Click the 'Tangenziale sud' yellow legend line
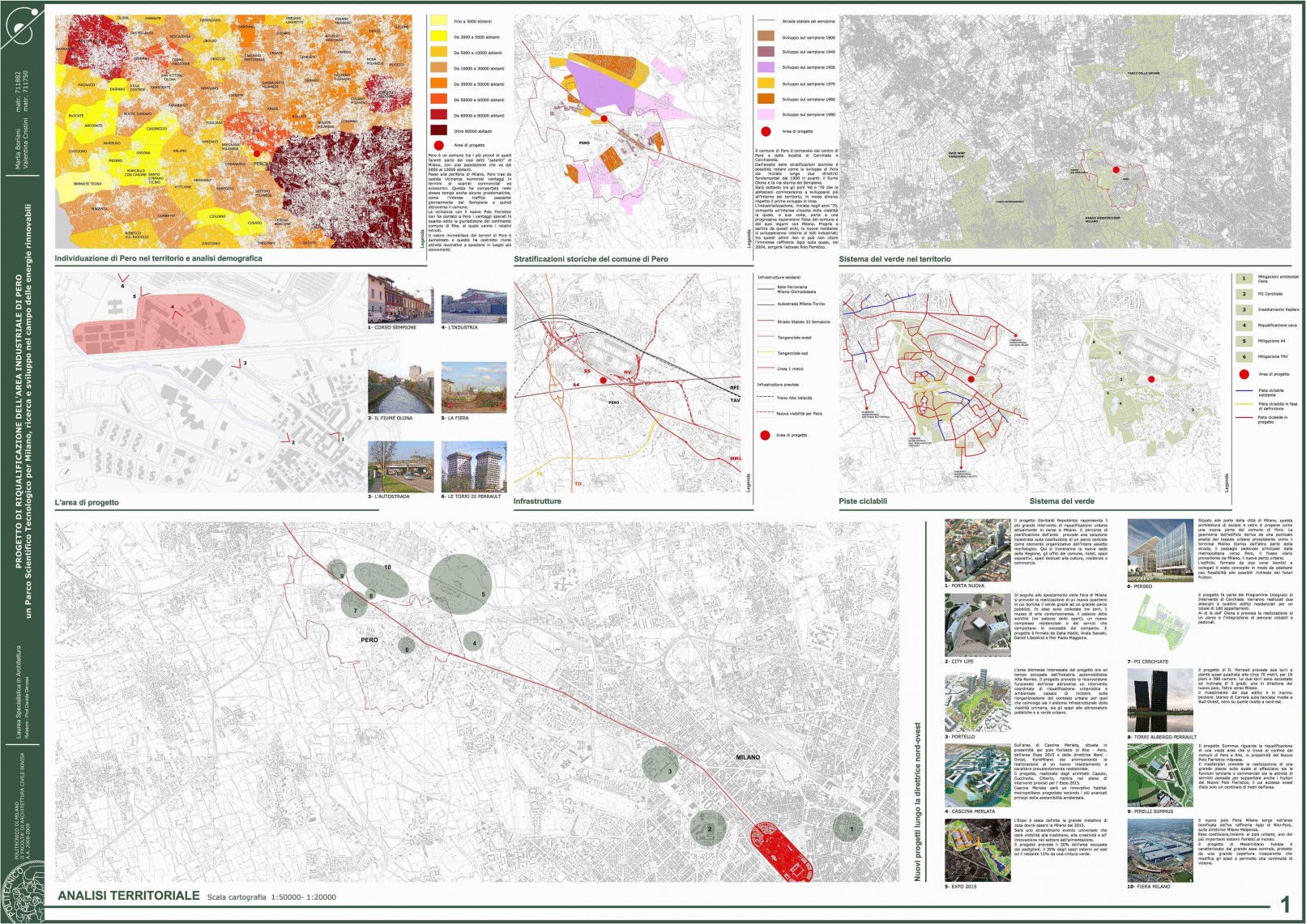Viewport: 1306px width, 924px height. pyautogui.click(x=765, y=353)
